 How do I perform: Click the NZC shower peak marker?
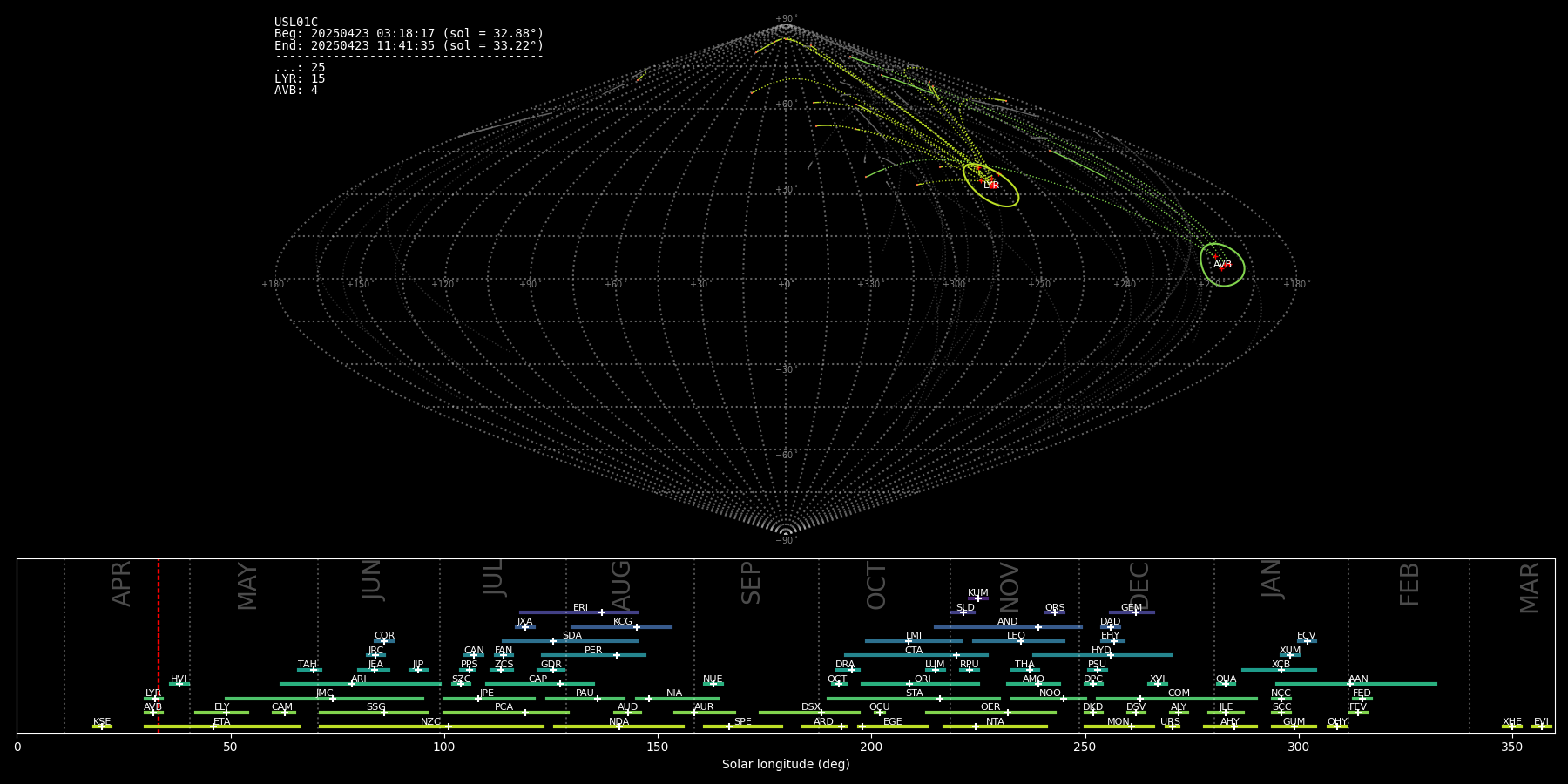click(x=449, y=727)
